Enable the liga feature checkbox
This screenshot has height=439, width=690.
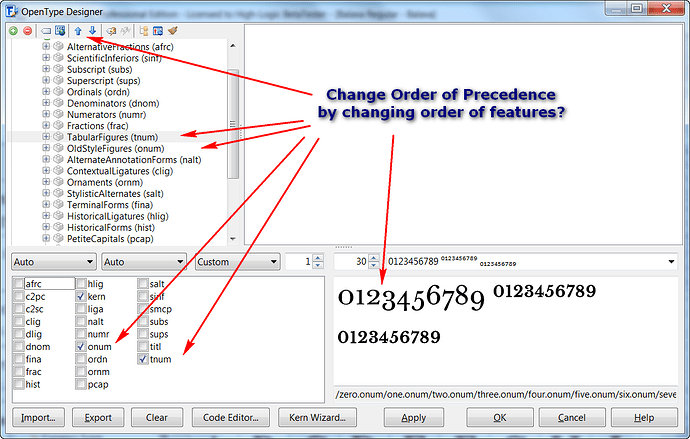(x=81, y=309)
